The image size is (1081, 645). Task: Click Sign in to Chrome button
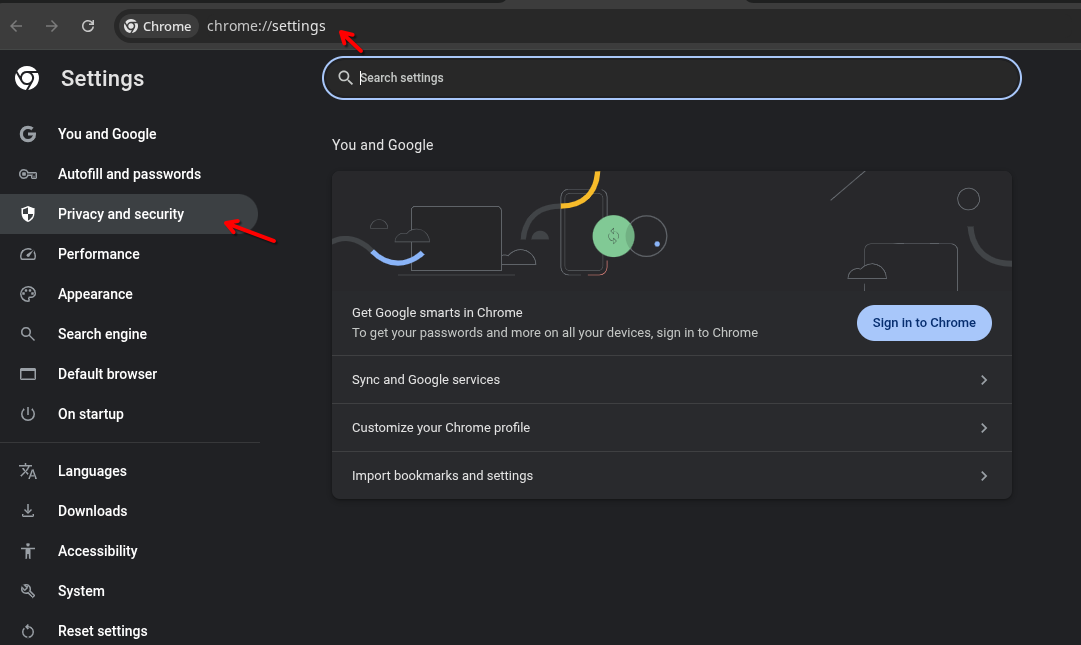pos(924,322)
